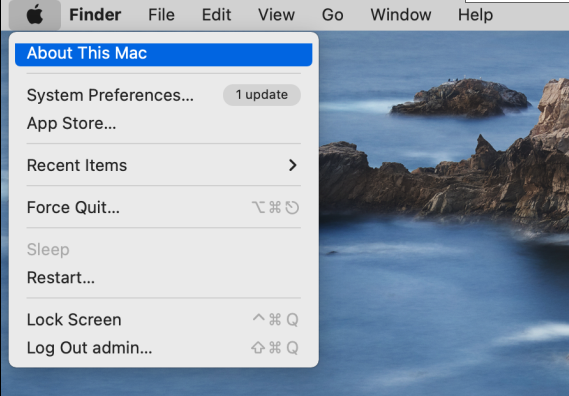
Task: Select Force Quit… from the menu
Action: click(164, 207)
